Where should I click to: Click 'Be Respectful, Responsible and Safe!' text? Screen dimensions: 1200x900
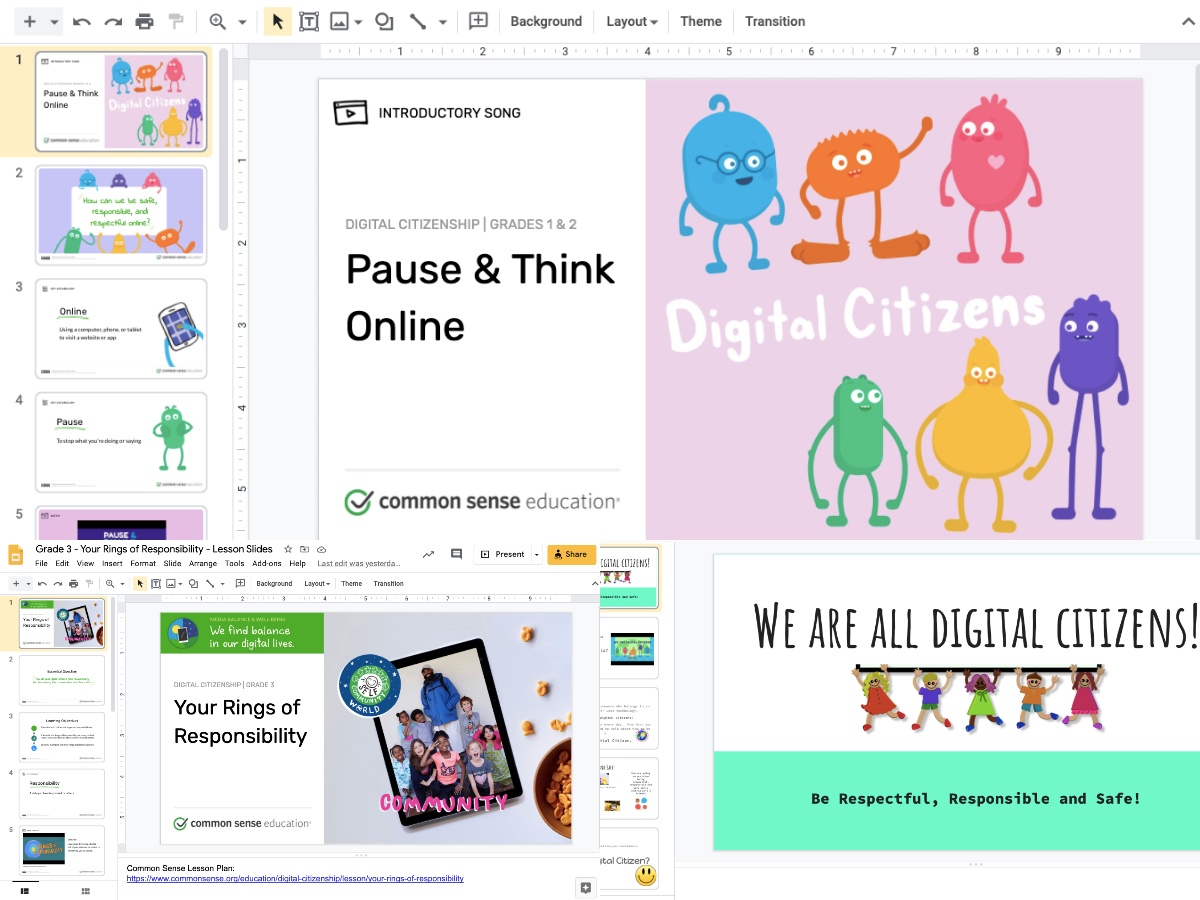pyautogui.click(x=976, y=799)
